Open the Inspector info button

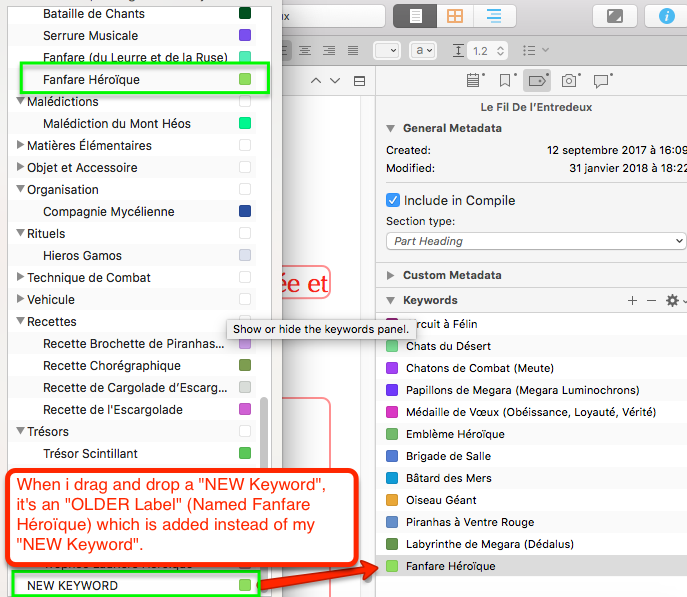666,16
